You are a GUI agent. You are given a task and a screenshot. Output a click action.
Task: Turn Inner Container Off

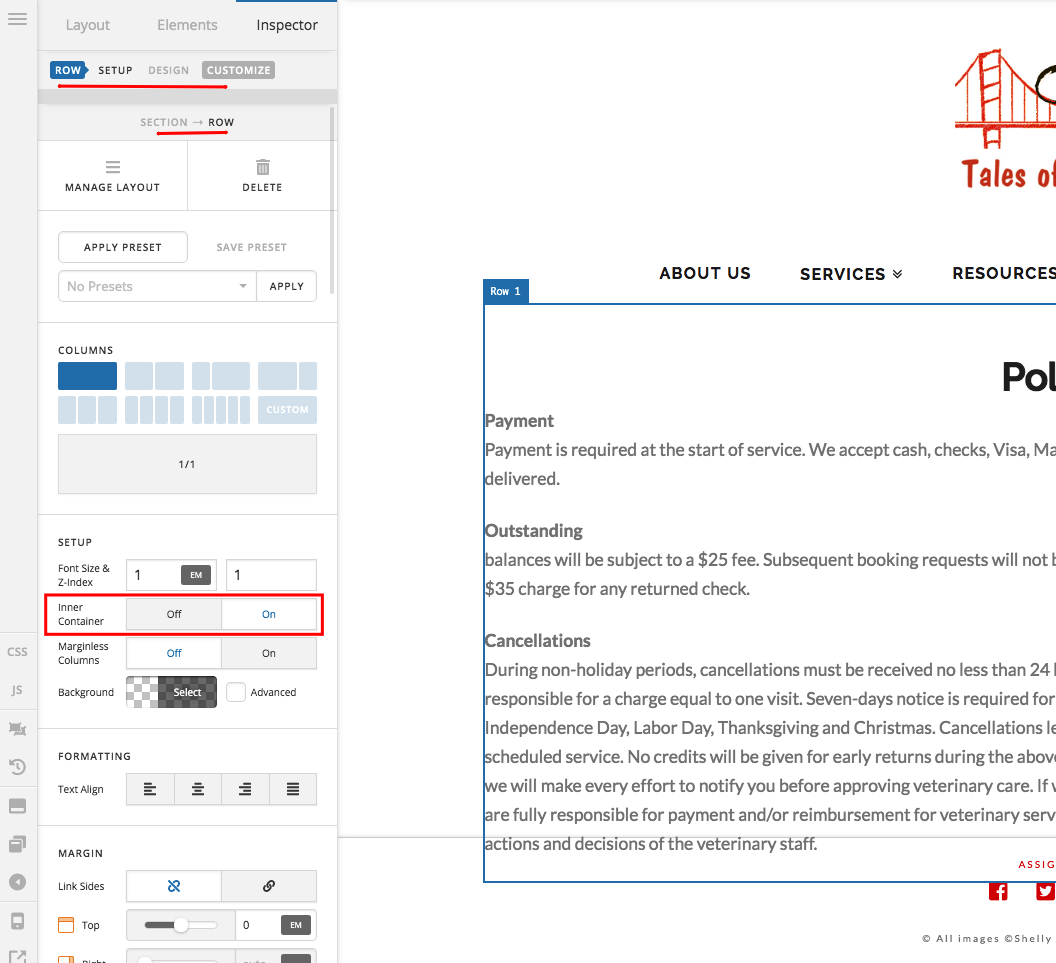174,614
